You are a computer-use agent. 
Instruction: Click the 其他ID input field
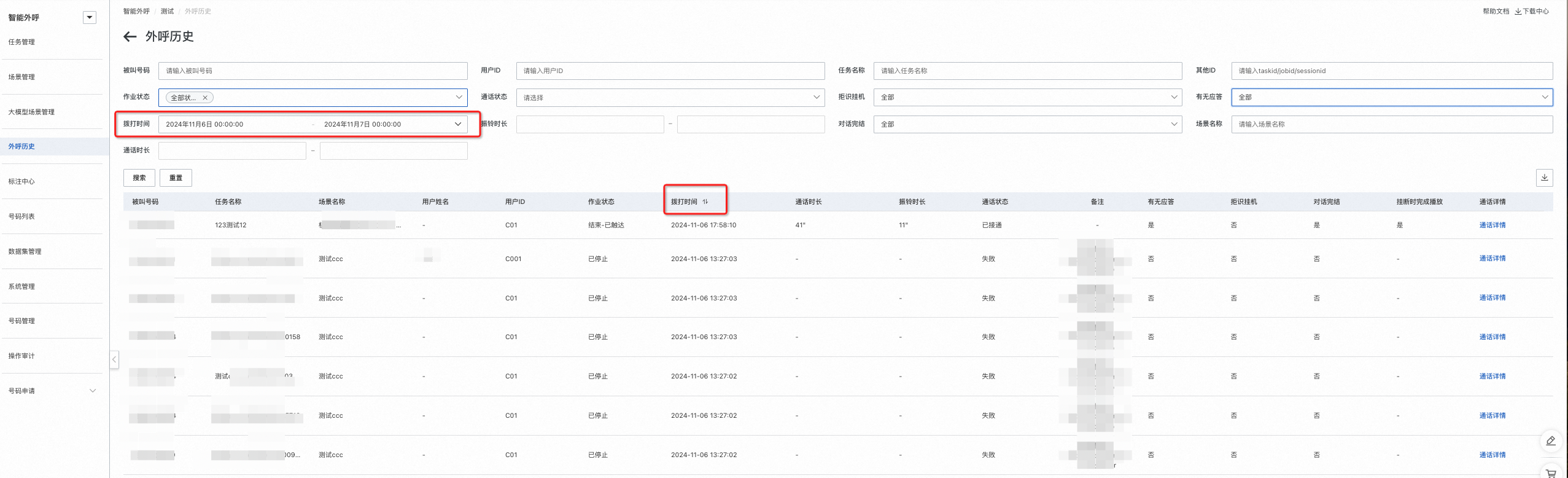point(1392,71)
